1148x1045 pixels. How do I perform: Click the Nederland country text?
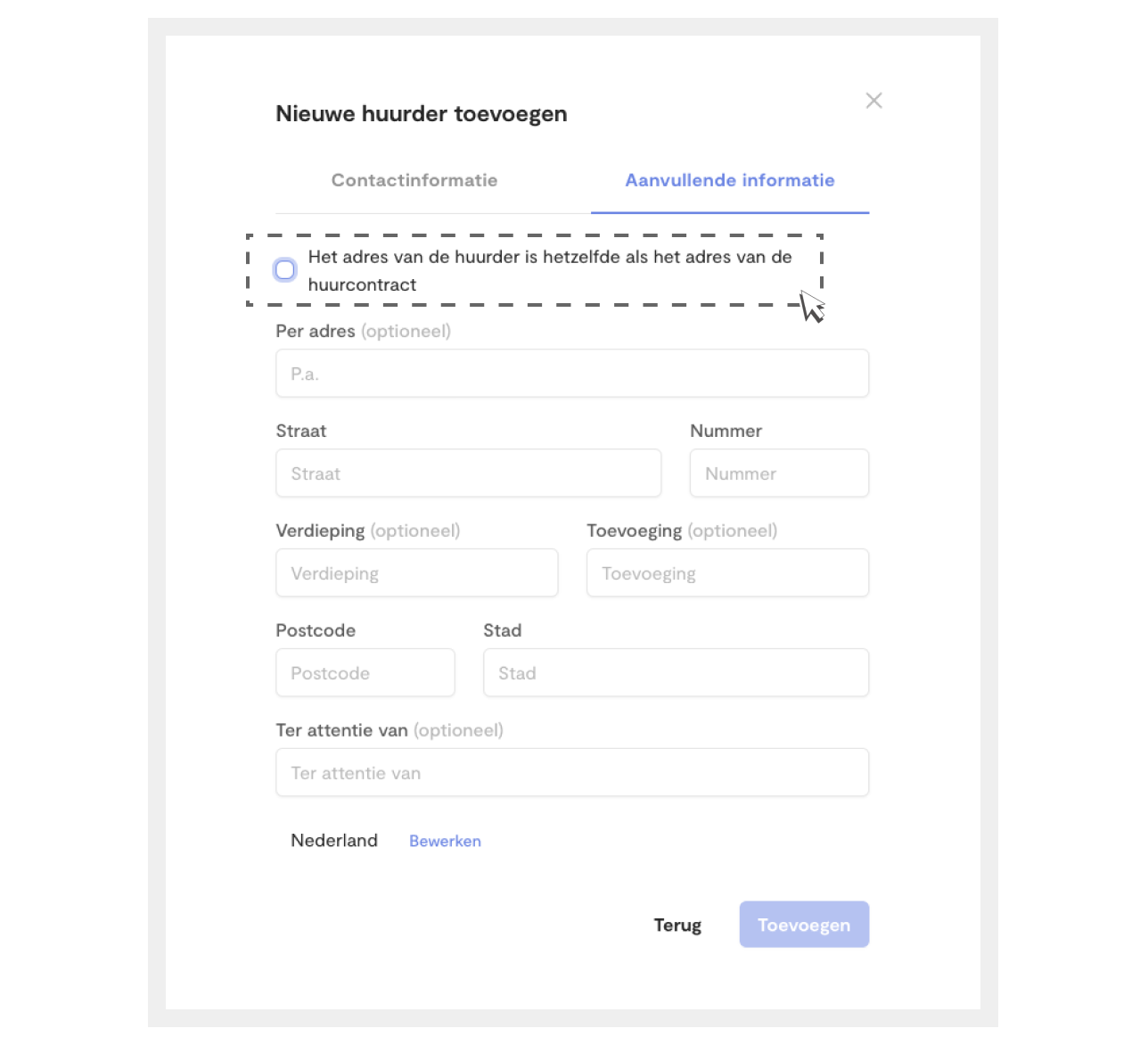click(334, 841)
